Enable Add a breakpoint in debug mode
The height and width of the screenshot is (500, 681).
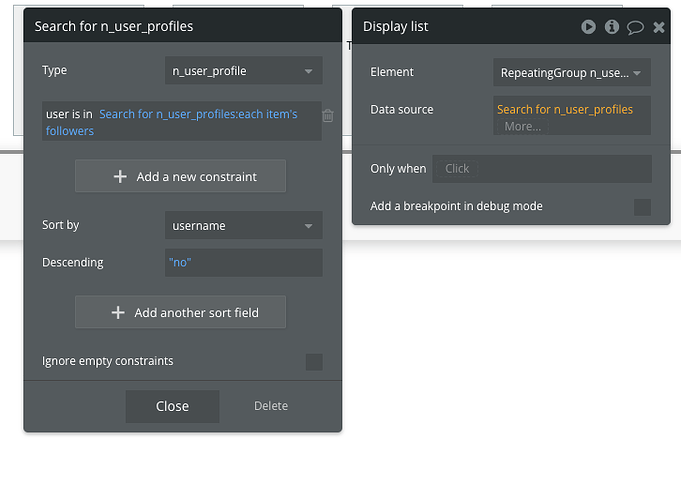[643, 207]
